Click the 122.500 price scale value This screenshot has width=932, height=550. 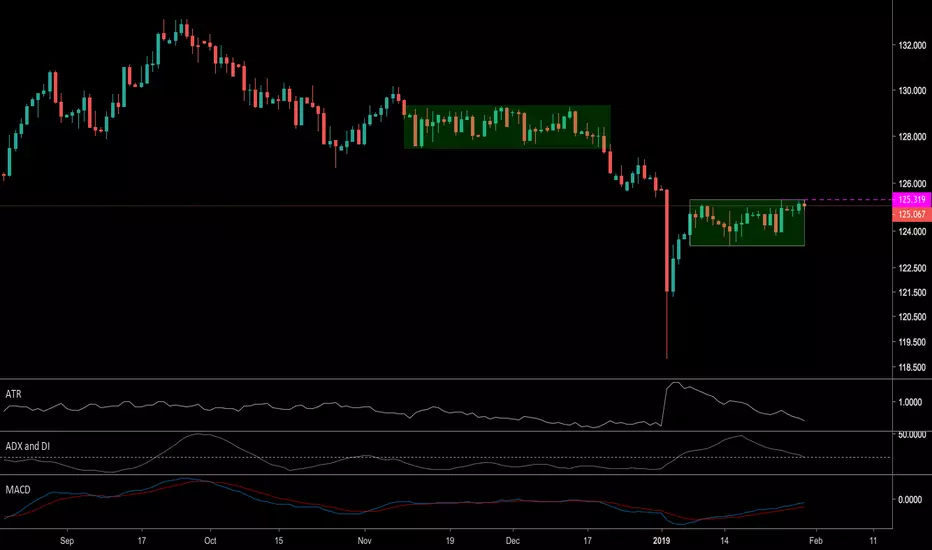point(912,268)
